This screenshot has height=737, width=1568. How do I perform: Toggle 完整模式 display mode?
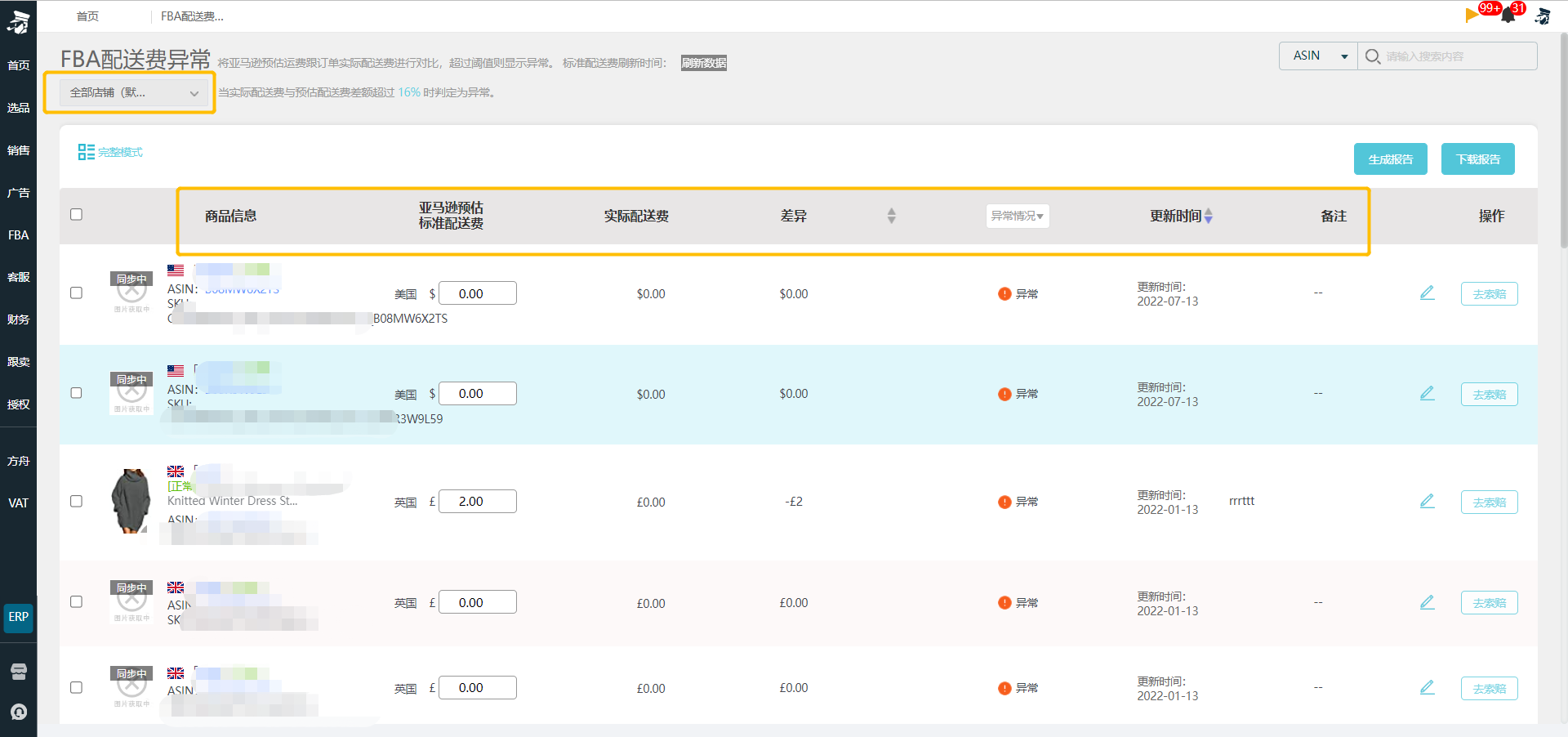(110, 152)
